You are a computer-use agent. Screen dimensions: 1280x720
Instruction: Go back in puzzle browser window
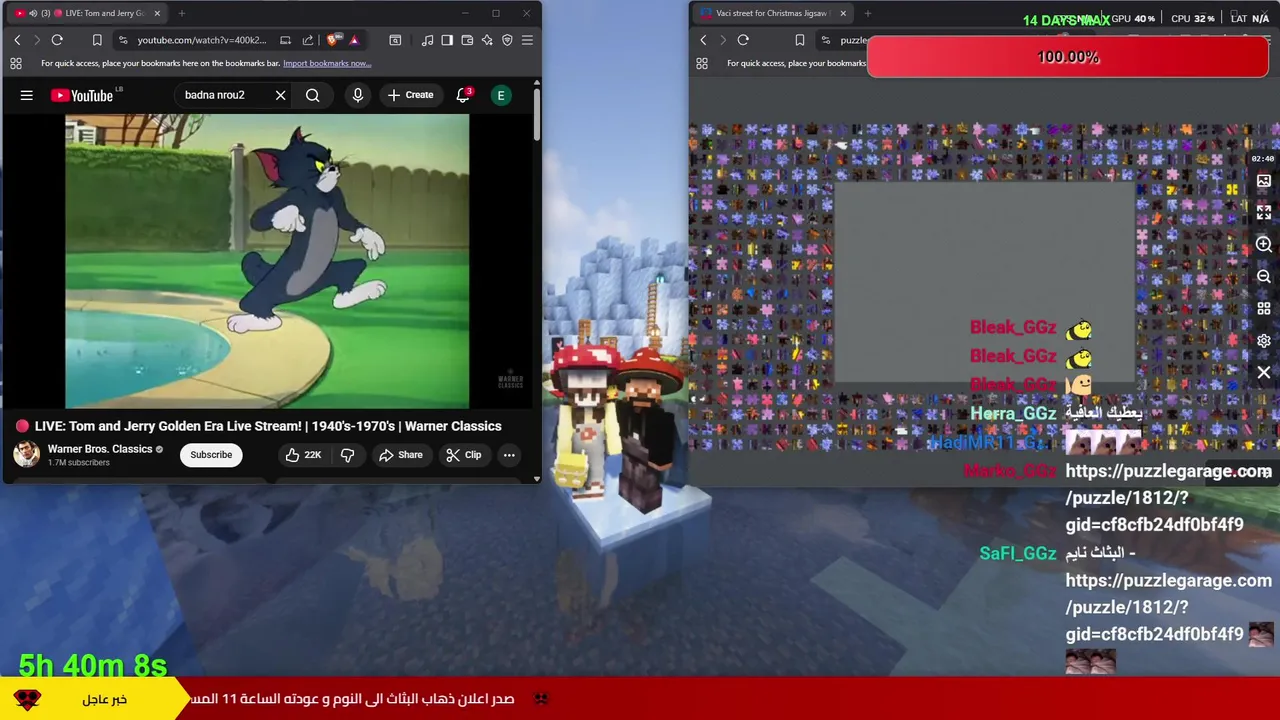click(x=703, y=40)
